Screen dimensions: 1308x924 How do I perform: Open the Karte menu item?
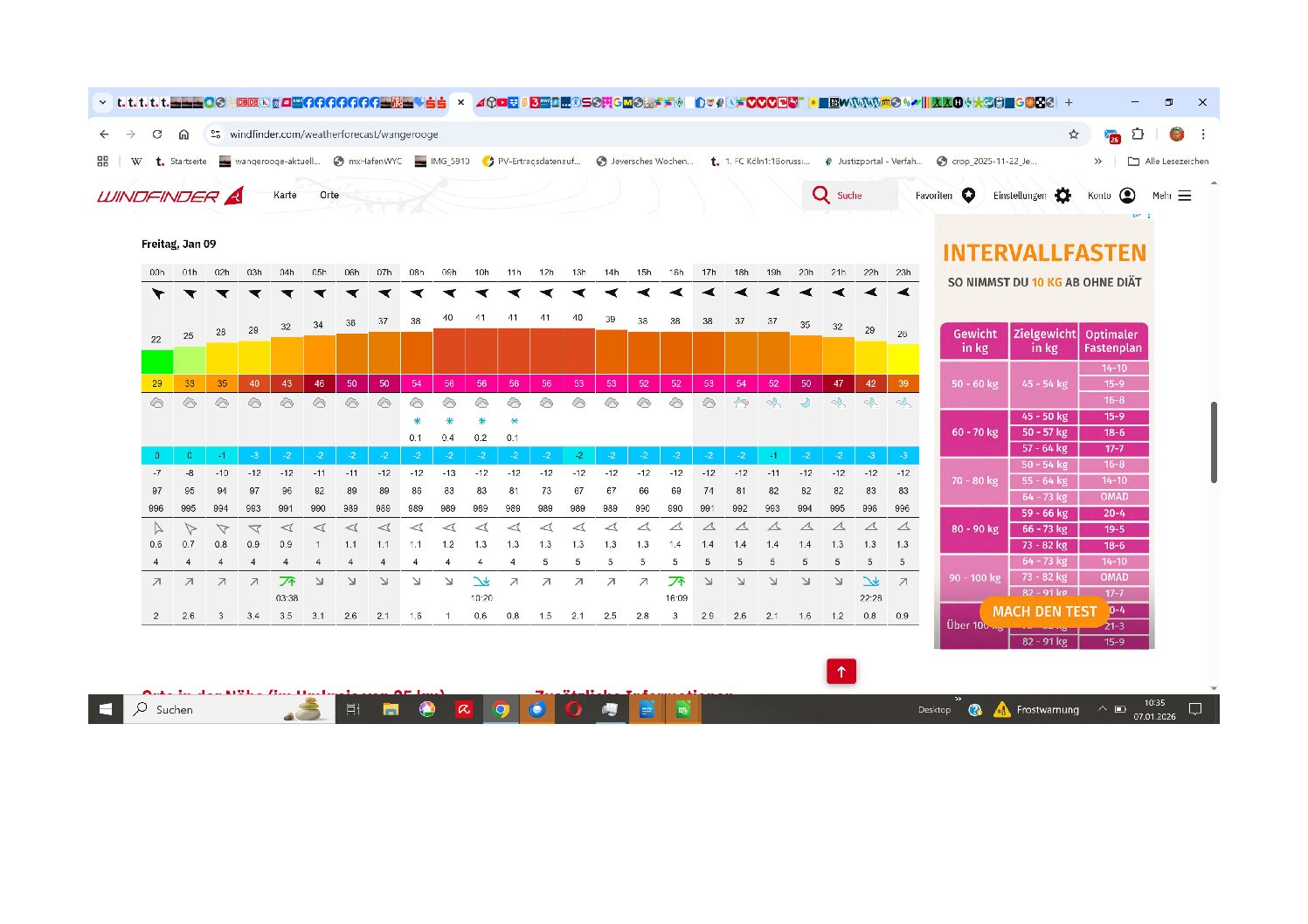pyautogui.click(x=285, y=195)
